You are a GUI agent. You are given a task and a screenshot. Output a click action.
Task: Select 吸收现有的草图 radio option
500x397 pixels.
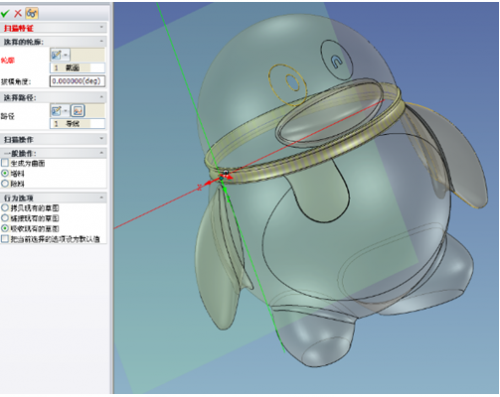pos(5,229)
